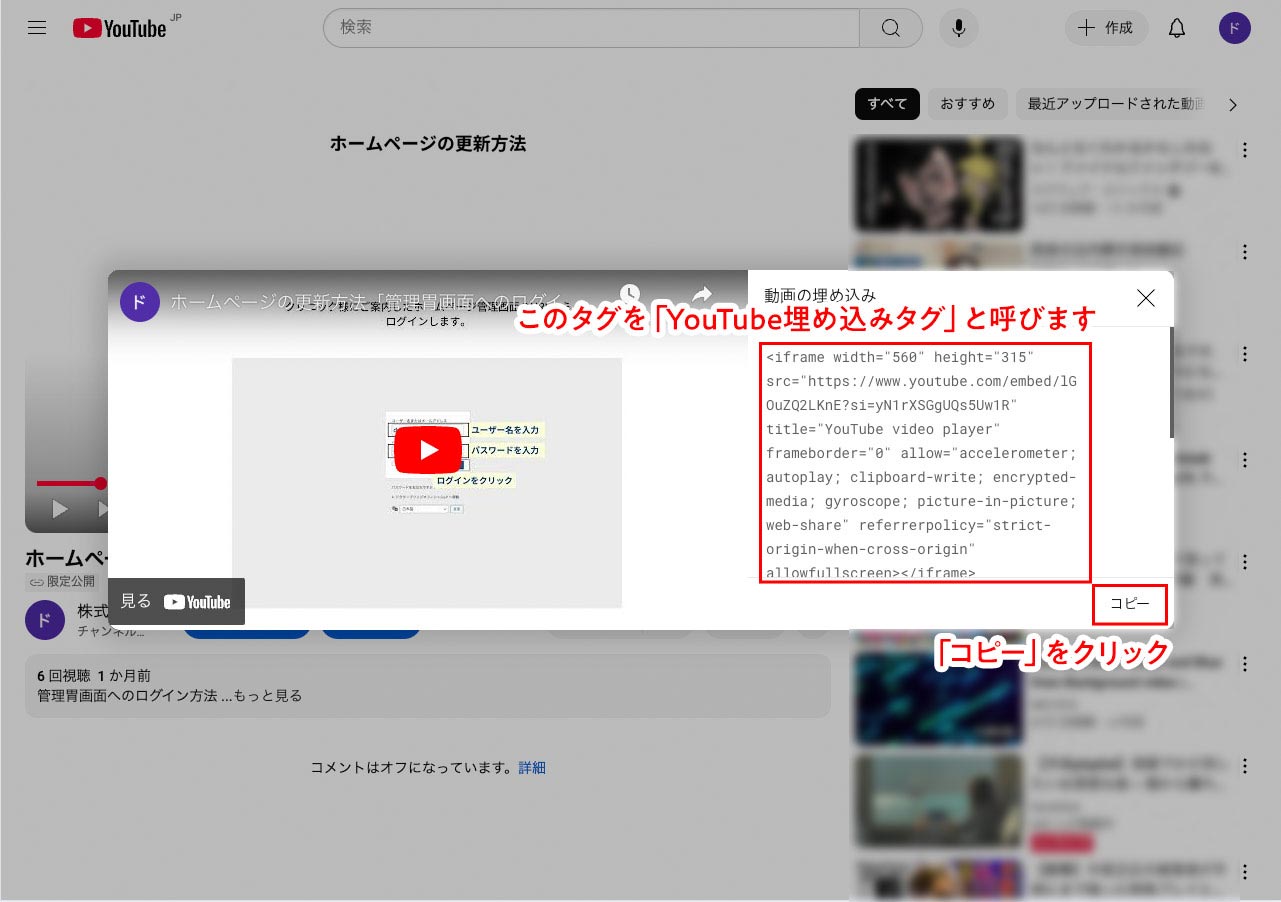1281x902 pixels.
Task: Click the channel avatar in embed preview
Action: pyautogui.click(x=140, y=302)
